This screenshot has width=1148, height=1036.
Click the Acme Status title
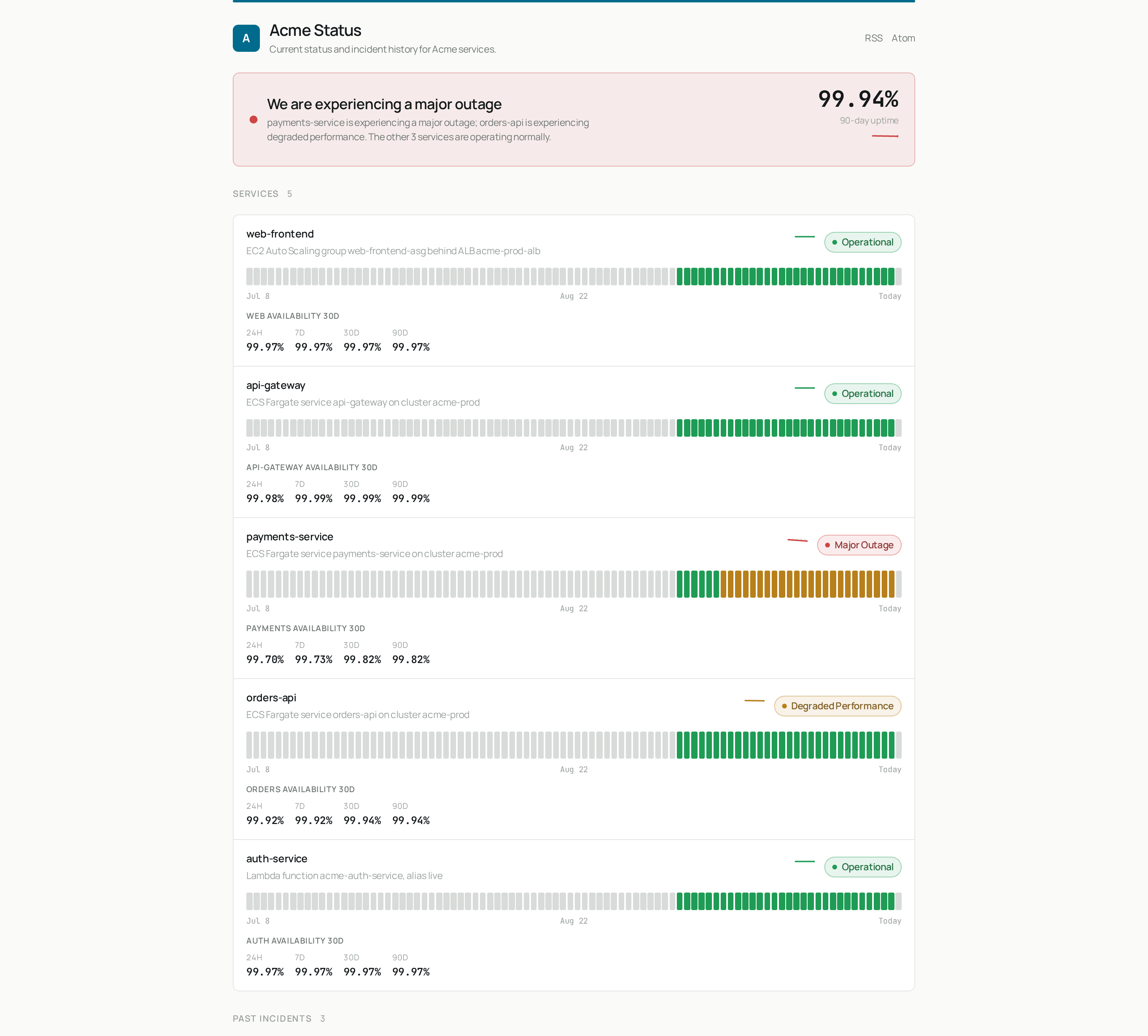tap(315, 30)
